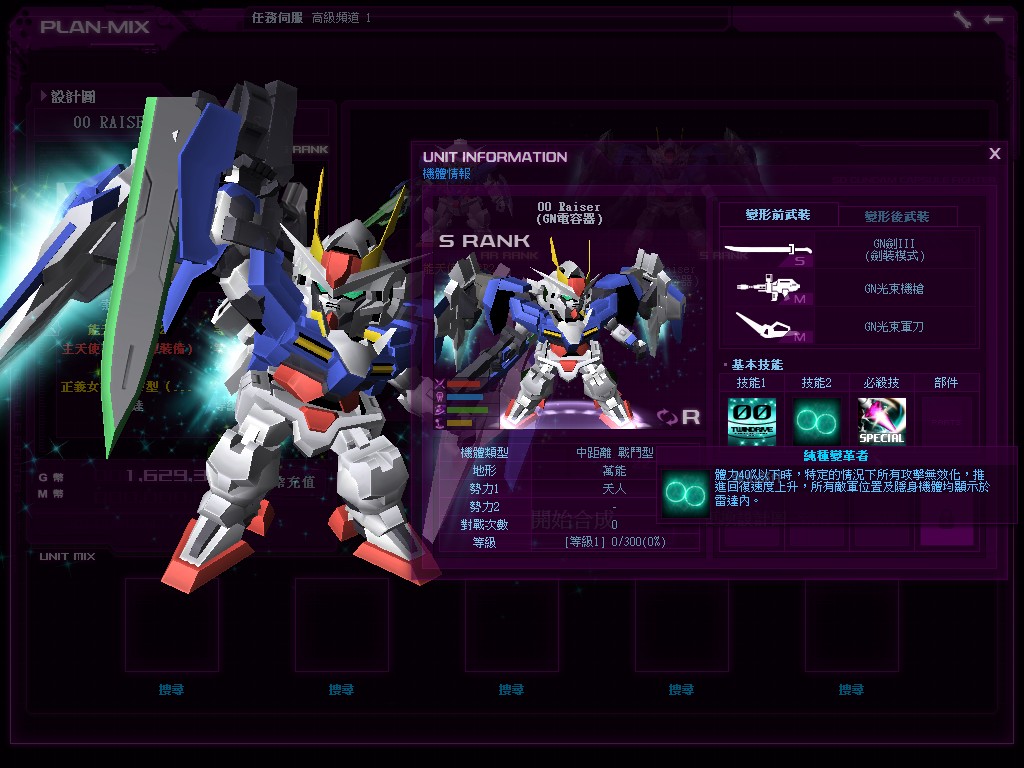The width and height of the screenshot is (1024, 768).
Task: Click the blue defense stat bar
Action: 465,397
